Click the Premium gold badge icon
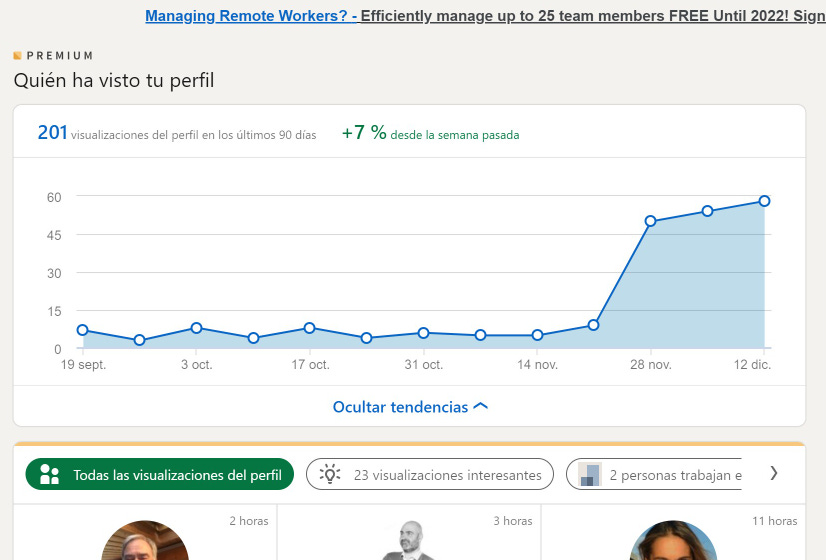Screen dimensions: 826x560 17,55
